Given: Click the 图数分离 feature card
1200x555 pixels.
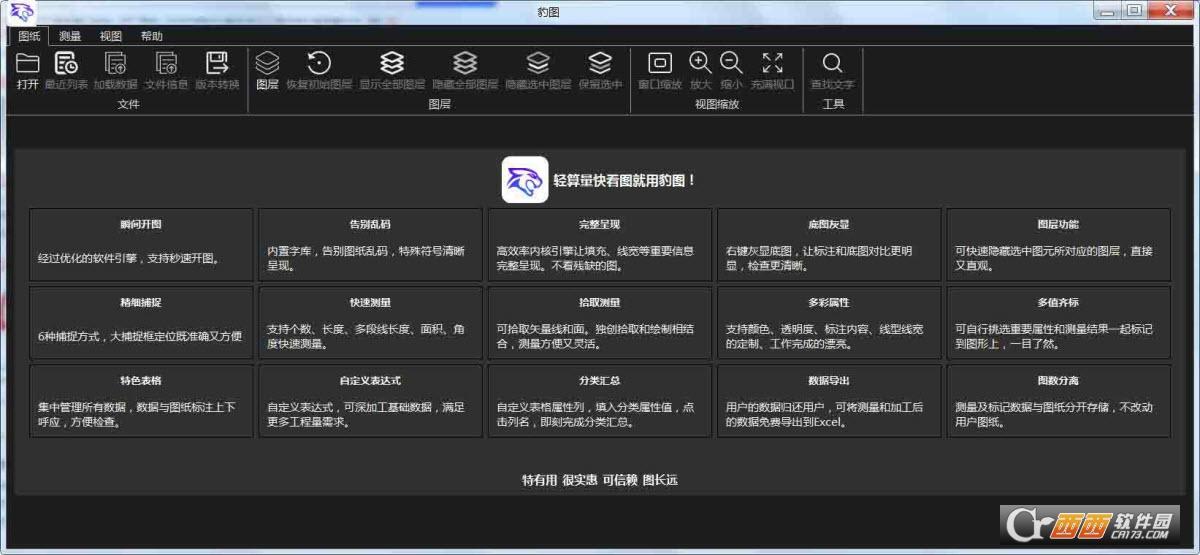Looking at the screenshot, I should click(1058, 401).
